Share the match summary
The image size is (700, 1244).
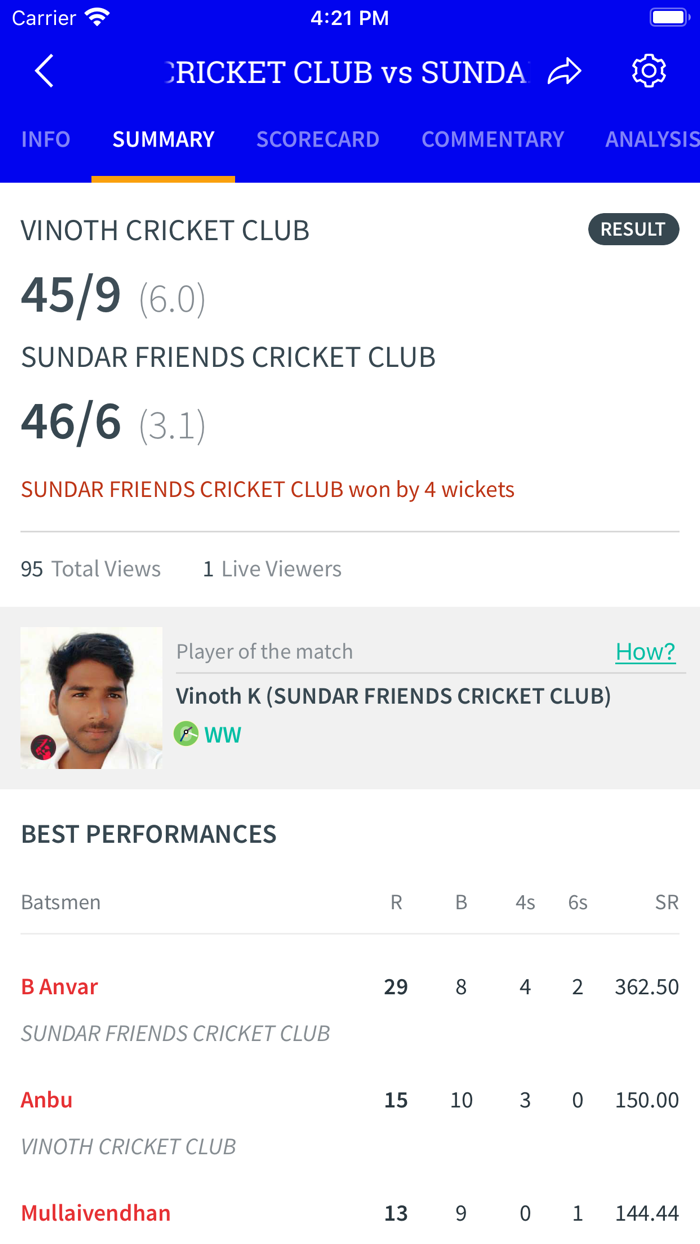[x=565, y=71]
